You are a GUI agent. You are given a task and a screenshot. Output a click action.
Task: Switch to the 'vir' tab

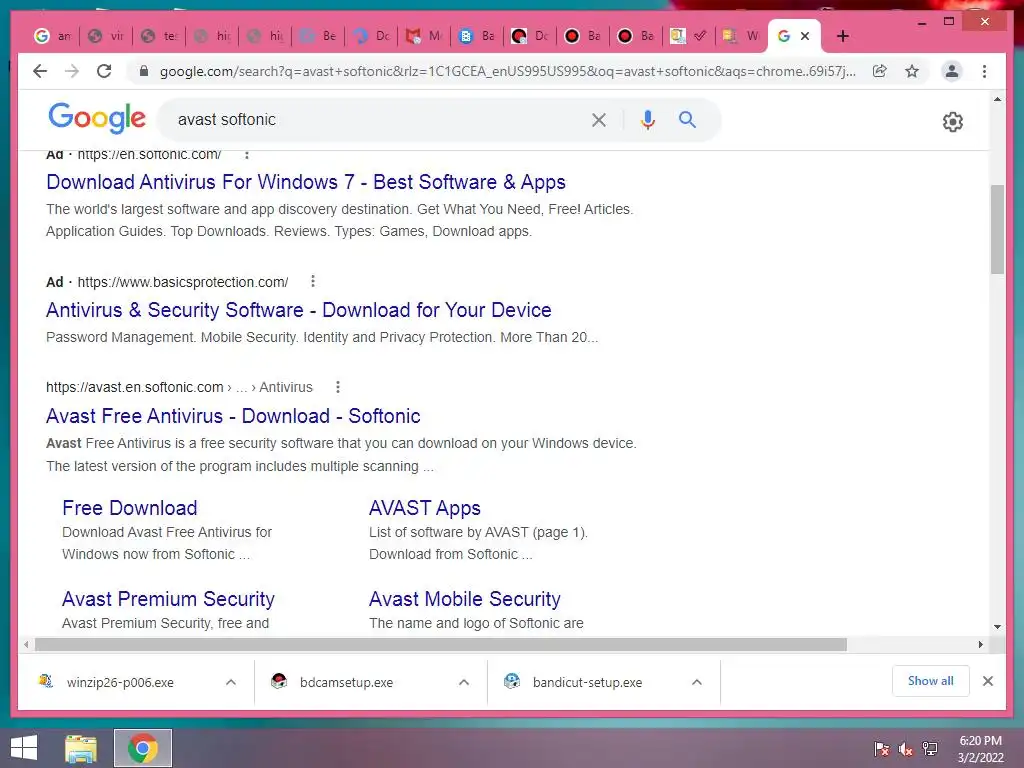point(106,36)
